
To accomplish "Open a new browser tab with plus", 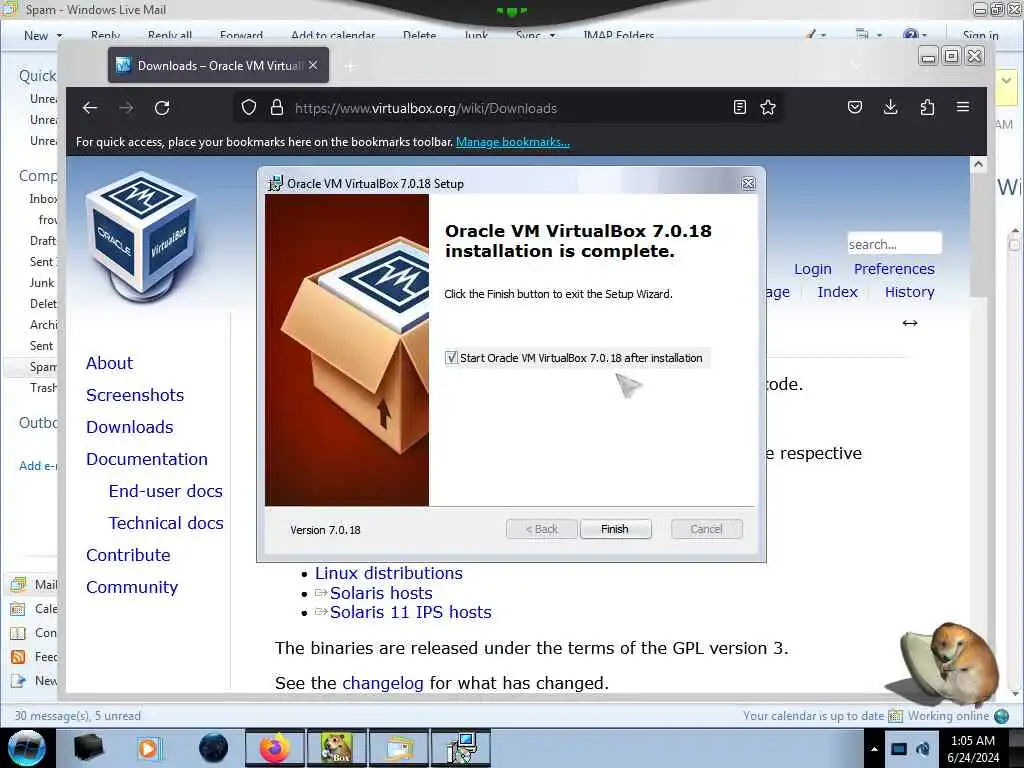I will click(x=351, y=66).
